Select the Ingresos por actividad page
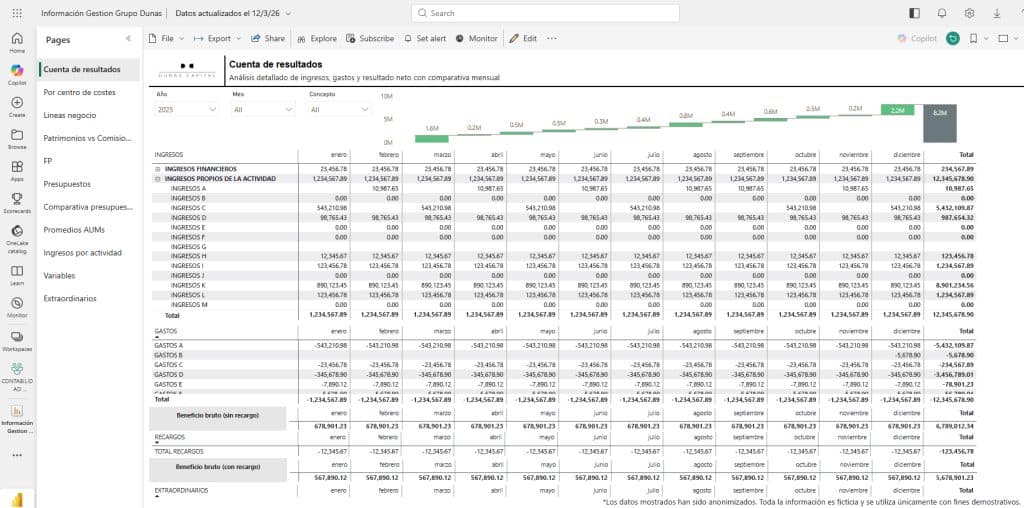 click(x=89, y=253)
